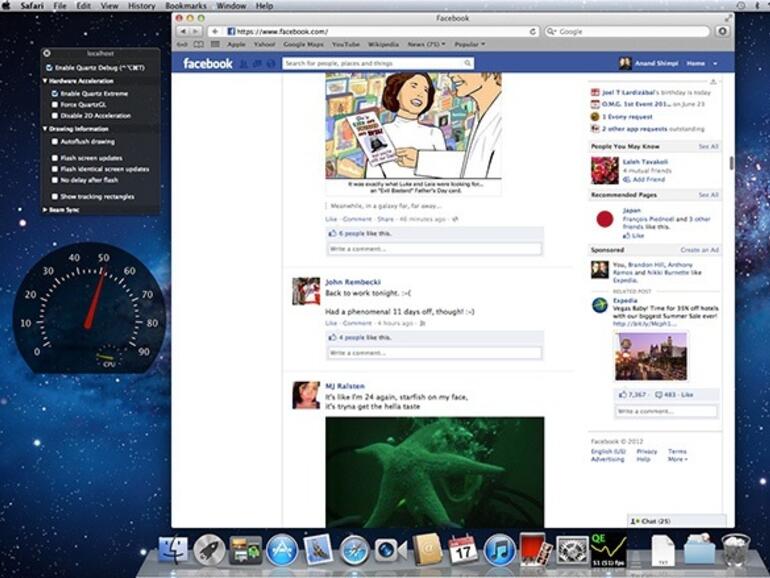770x578 pixels.
Task: Enable Show tracking rectangles checkbox
Action: click(55, 196)
